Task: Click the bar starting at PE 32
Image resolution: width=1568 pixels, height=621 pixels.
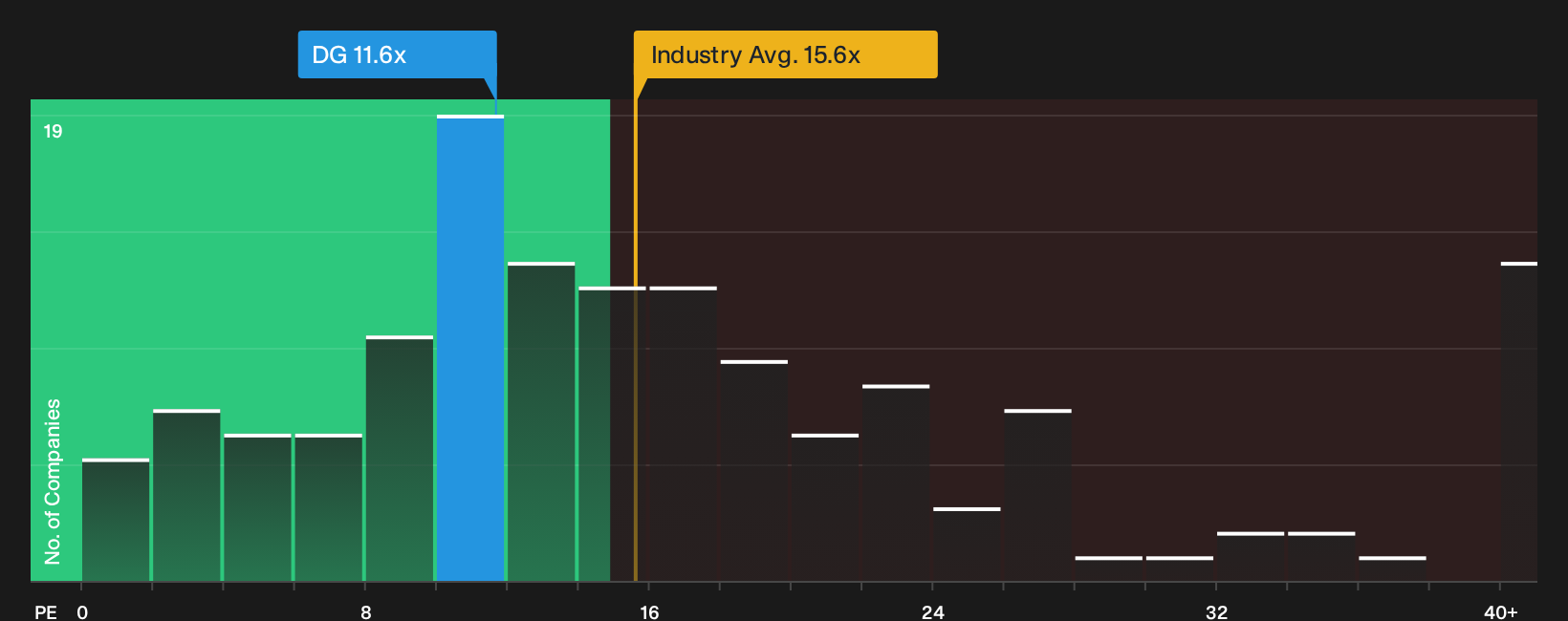Action: pyautogui.click(x=1251, y=556)
